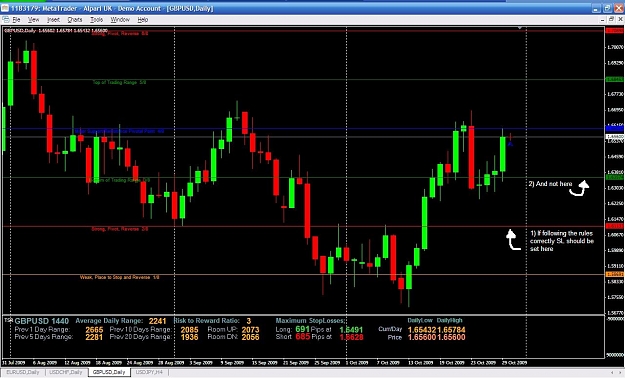Click the 'Cum/Day' row label
Screen dimensions: 625x378
point(390,329)
